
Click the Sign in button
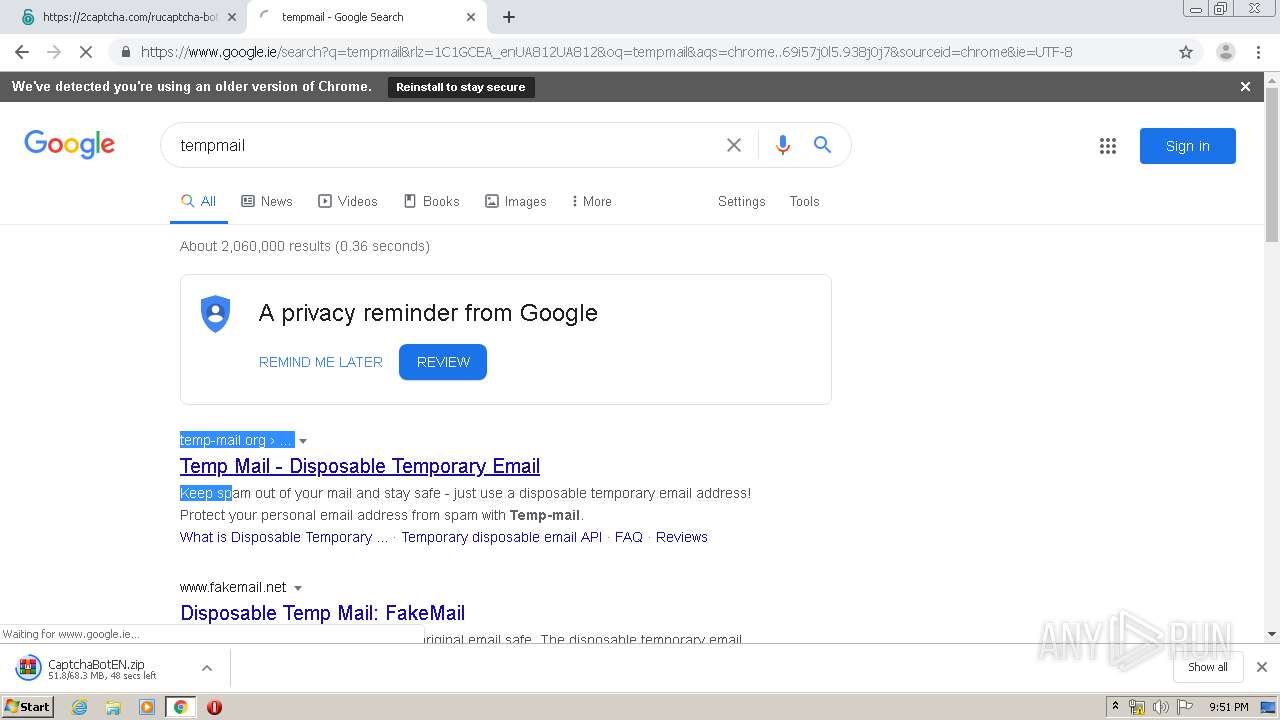point(1188,146)
